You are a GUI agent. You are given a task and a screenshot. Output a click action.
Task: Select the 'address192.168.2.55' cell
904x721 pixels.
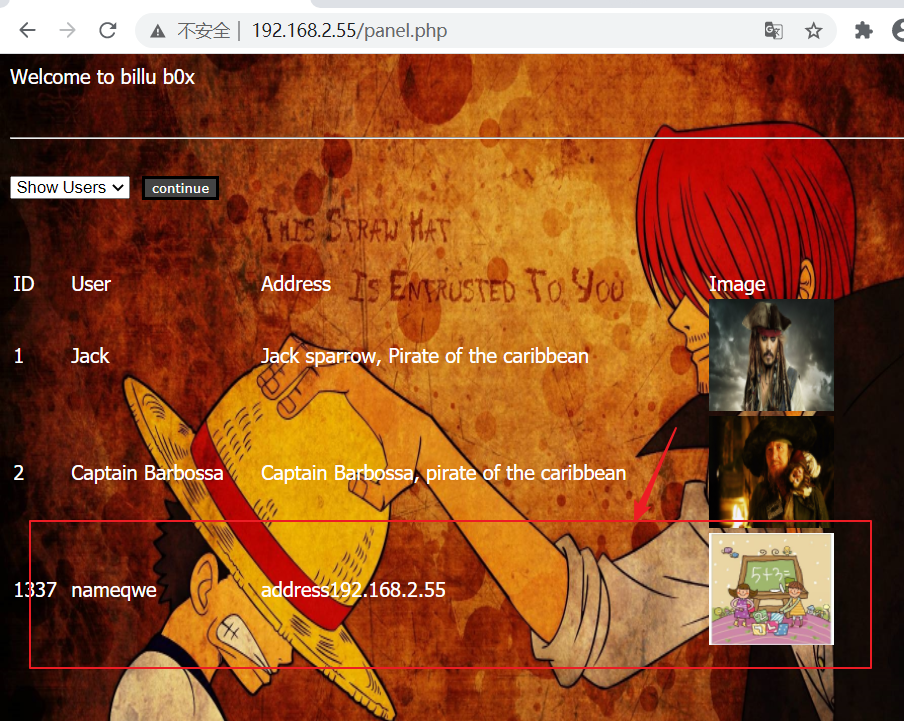point(353,590)
